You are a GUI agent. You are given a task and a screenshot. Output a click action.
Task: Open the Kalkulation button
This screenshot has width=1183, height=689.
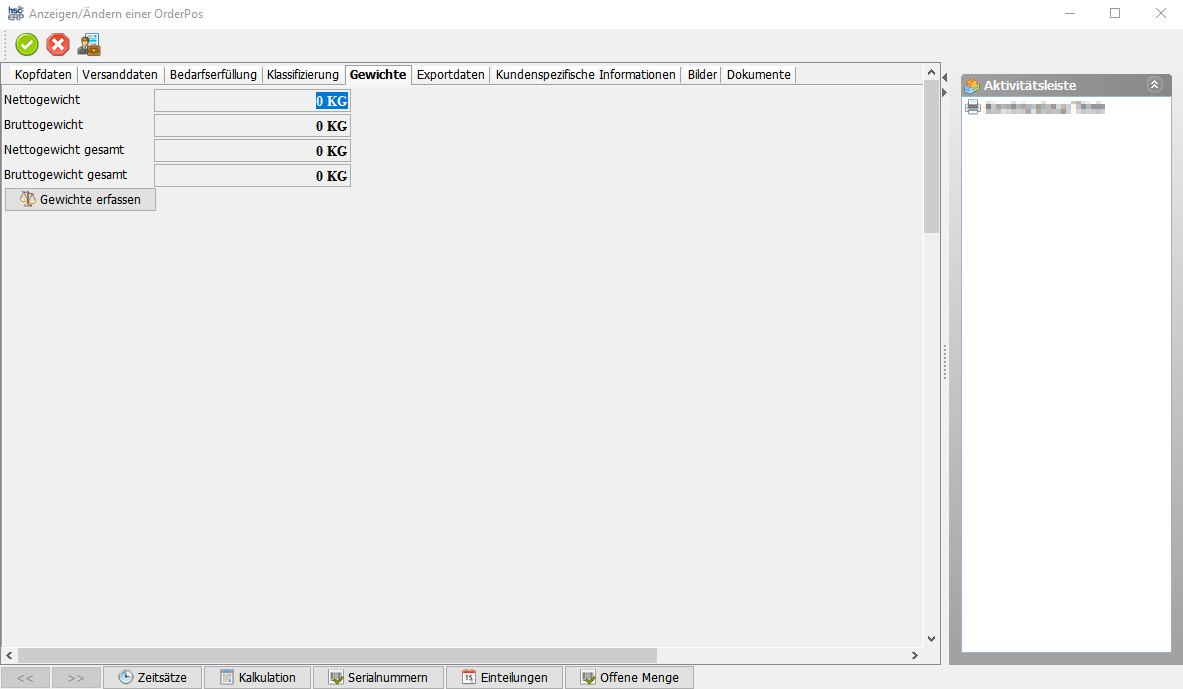click(257, 677)
